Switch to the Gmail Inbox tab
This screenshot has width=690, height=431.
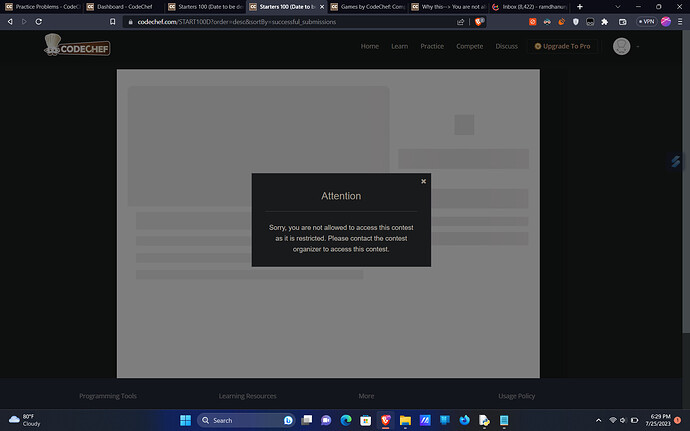tap(529, 7)
